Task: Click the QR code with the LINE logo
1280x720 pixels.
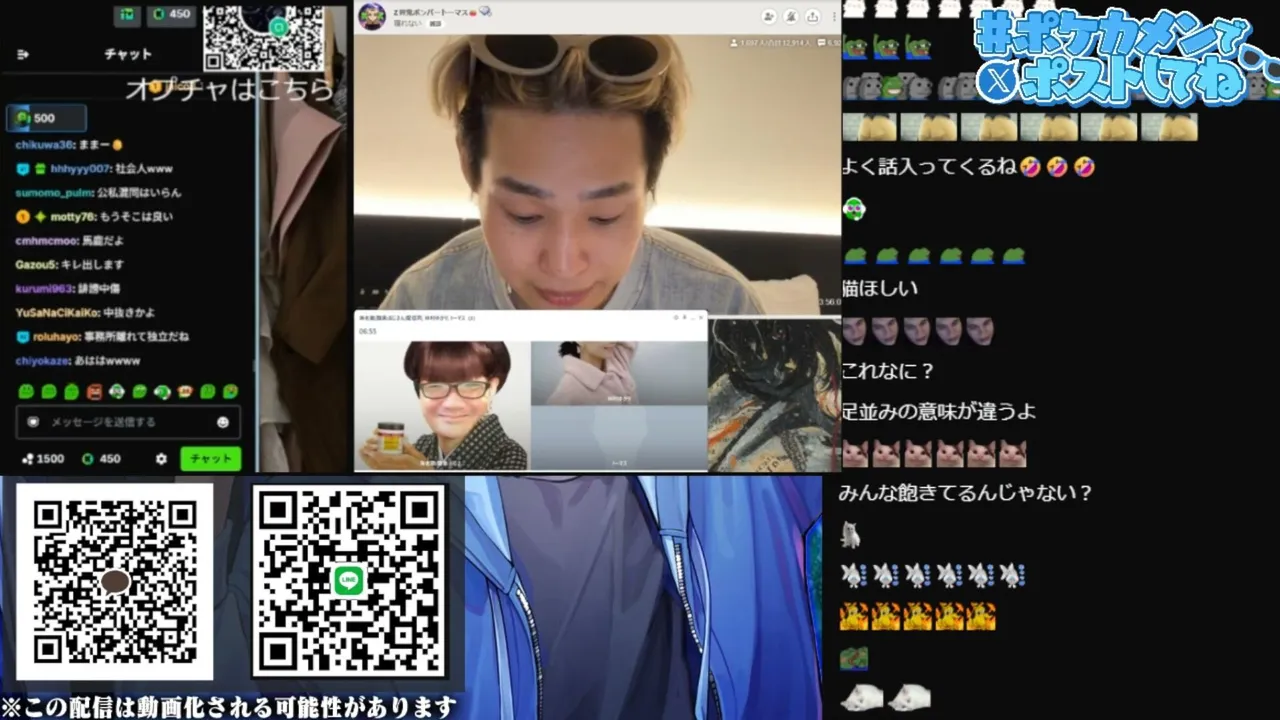Action: [348, 581]
